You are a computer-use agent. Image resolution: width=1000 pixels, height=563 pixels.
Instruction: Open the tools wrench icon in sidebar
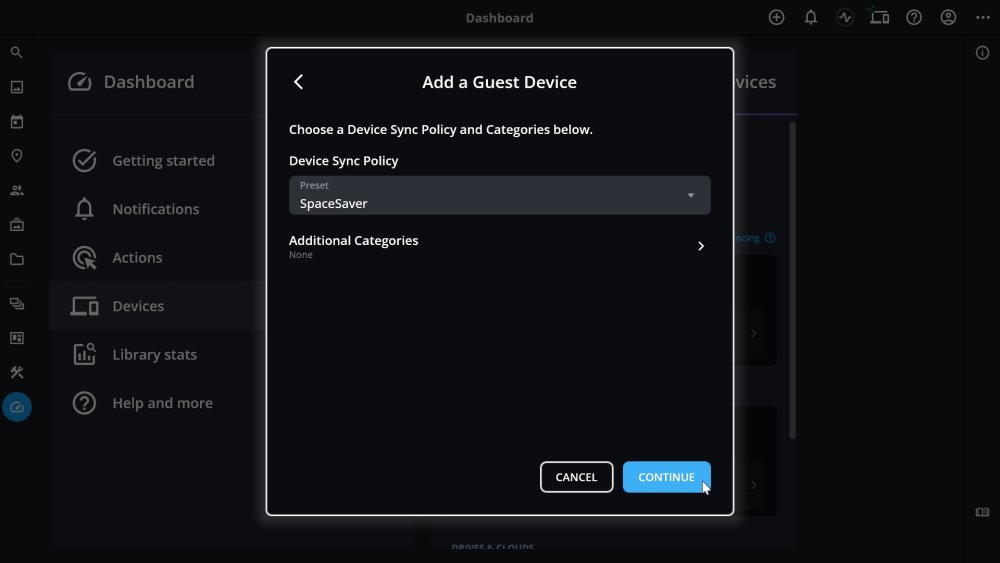tap(16, 372)
